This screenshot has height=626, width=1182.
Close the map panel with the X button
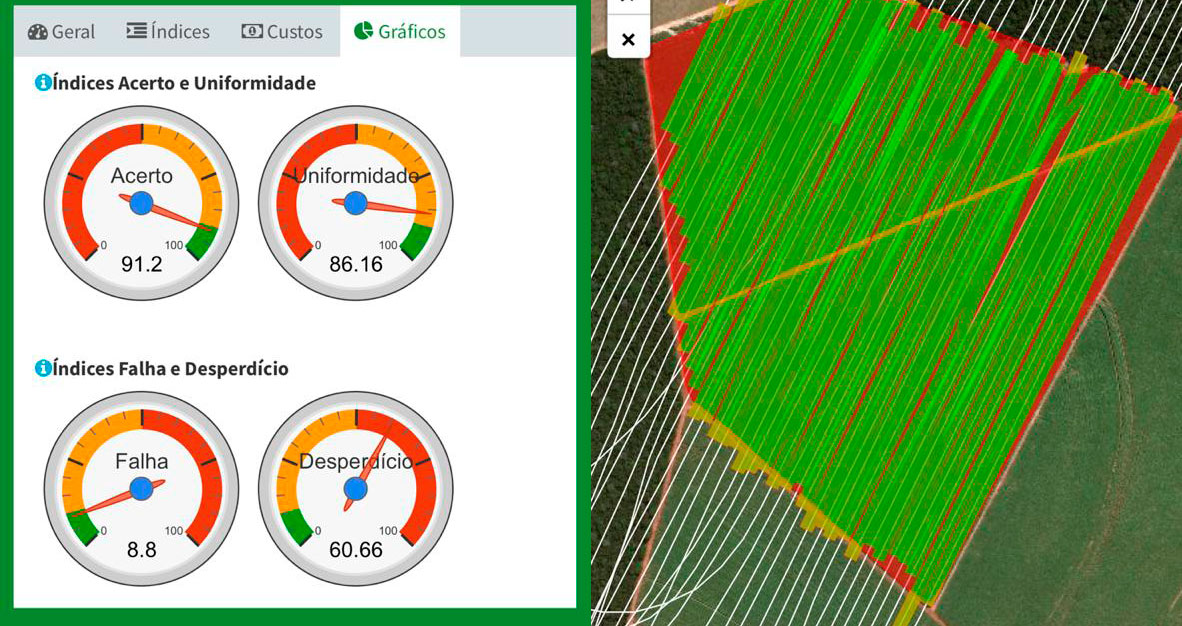(628, 39)
